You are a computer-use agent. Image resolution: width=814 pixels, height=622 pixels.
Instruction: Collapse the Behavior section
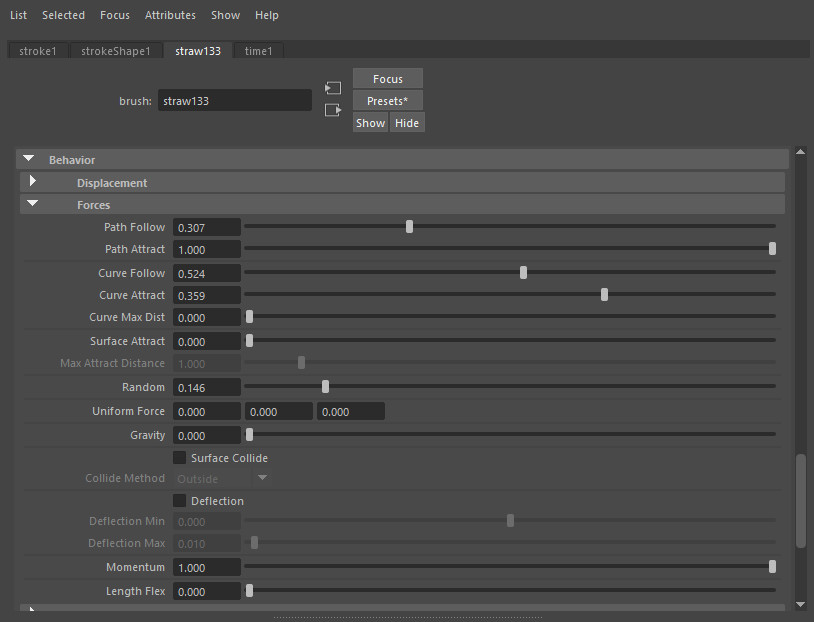pyautogui.click(x=29, y=160)
